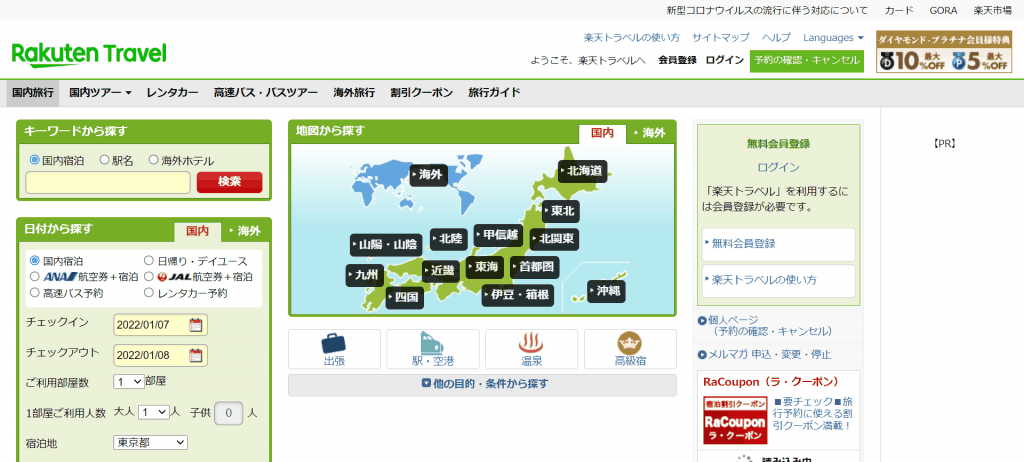1024x462 pixels.
Task: Select 東北 region on the map
Action: (x=561, y=212)
